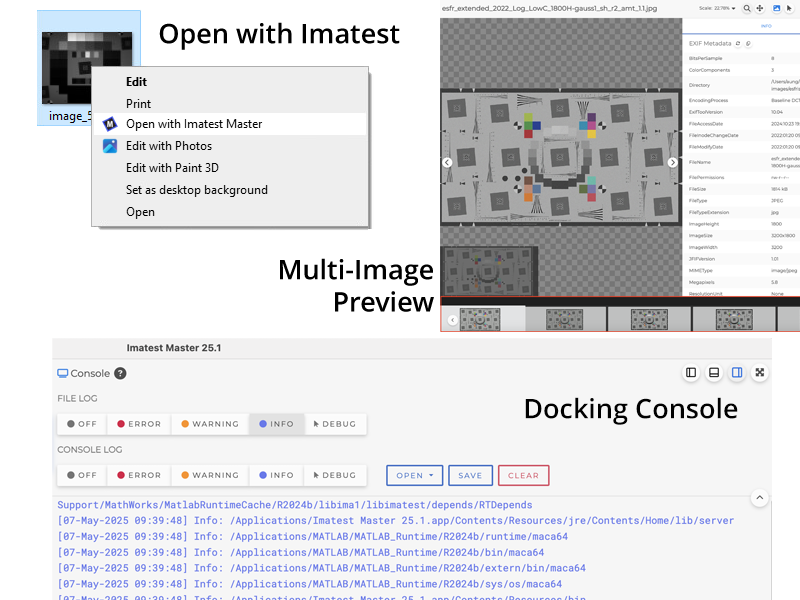Click log line ending in sys/os/maca64
The height and width of the screenshot is (600, 800).
coord(310,584)
